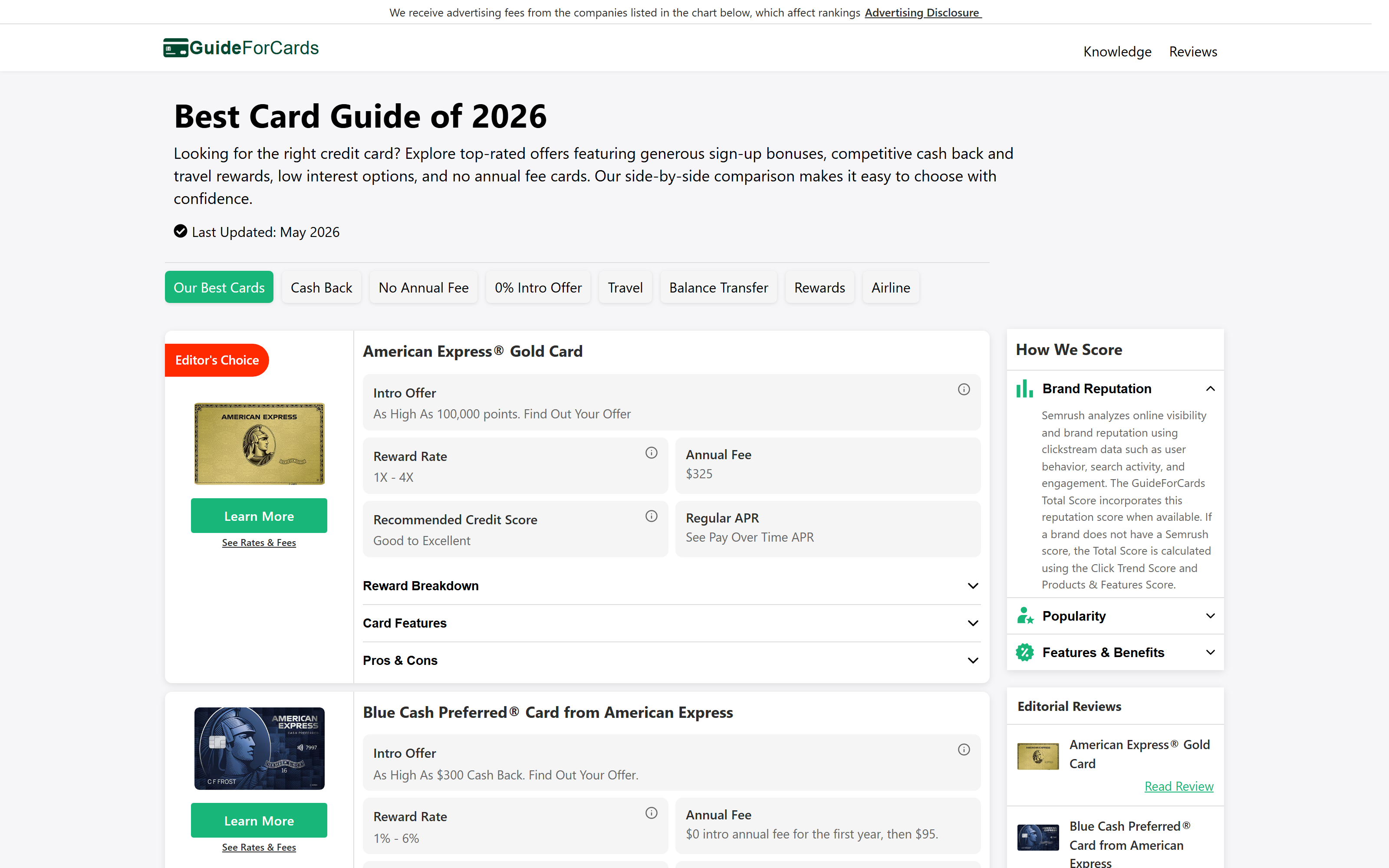
Task: Expand the Card Features section
Action: pyautogui.click(x=671, y=623)
